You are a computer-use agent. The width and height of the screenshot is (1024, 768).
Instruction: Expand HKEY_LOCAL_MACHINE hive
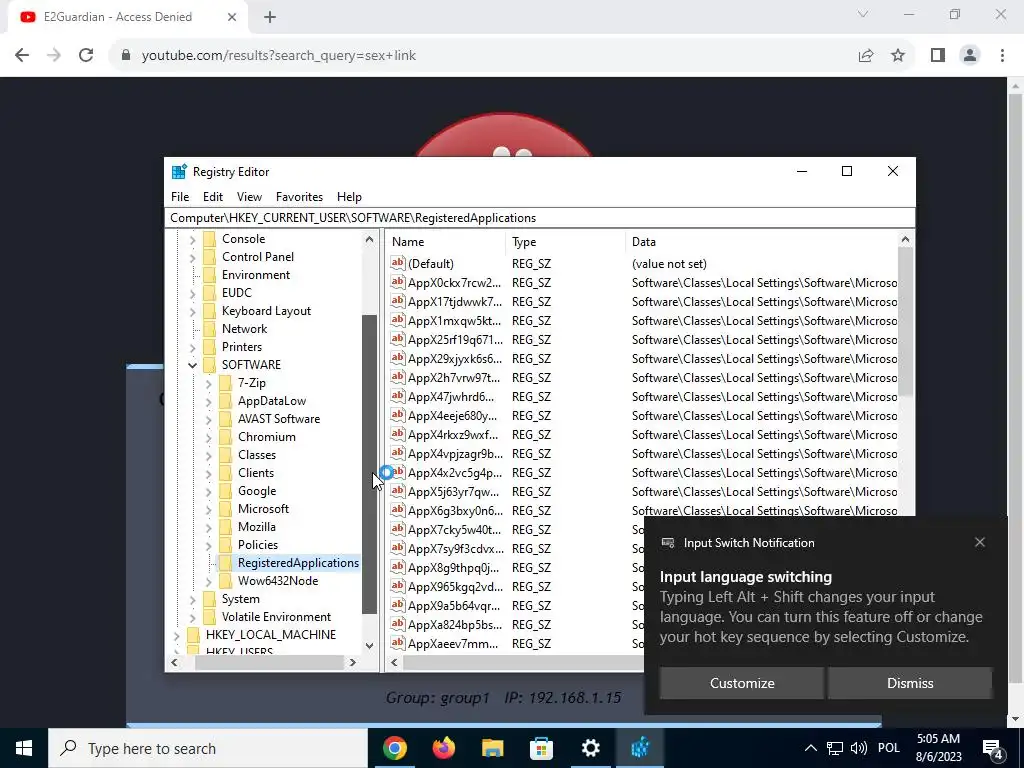pos(176,635)
